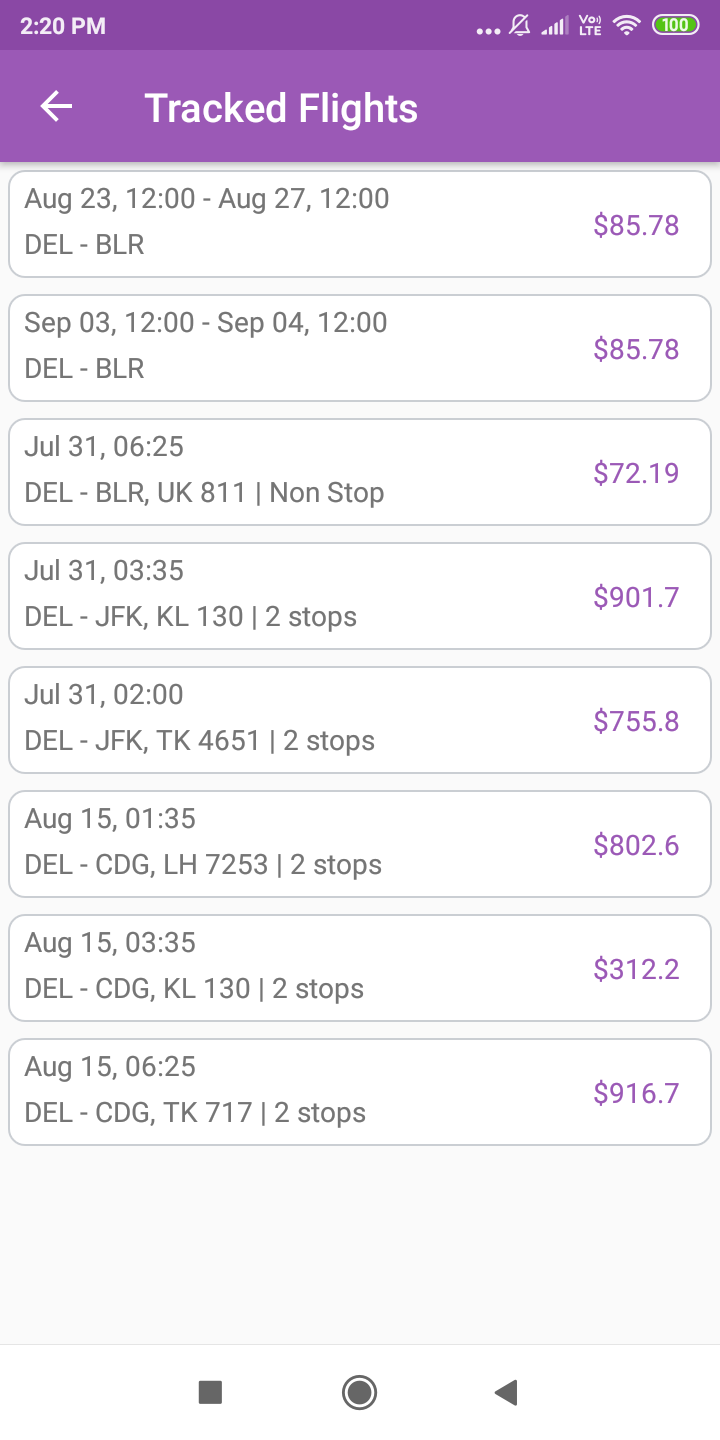Viewport: 720px width, 1440px height.
Task: Tap the $901.7 price
Action: coord(636,597)
